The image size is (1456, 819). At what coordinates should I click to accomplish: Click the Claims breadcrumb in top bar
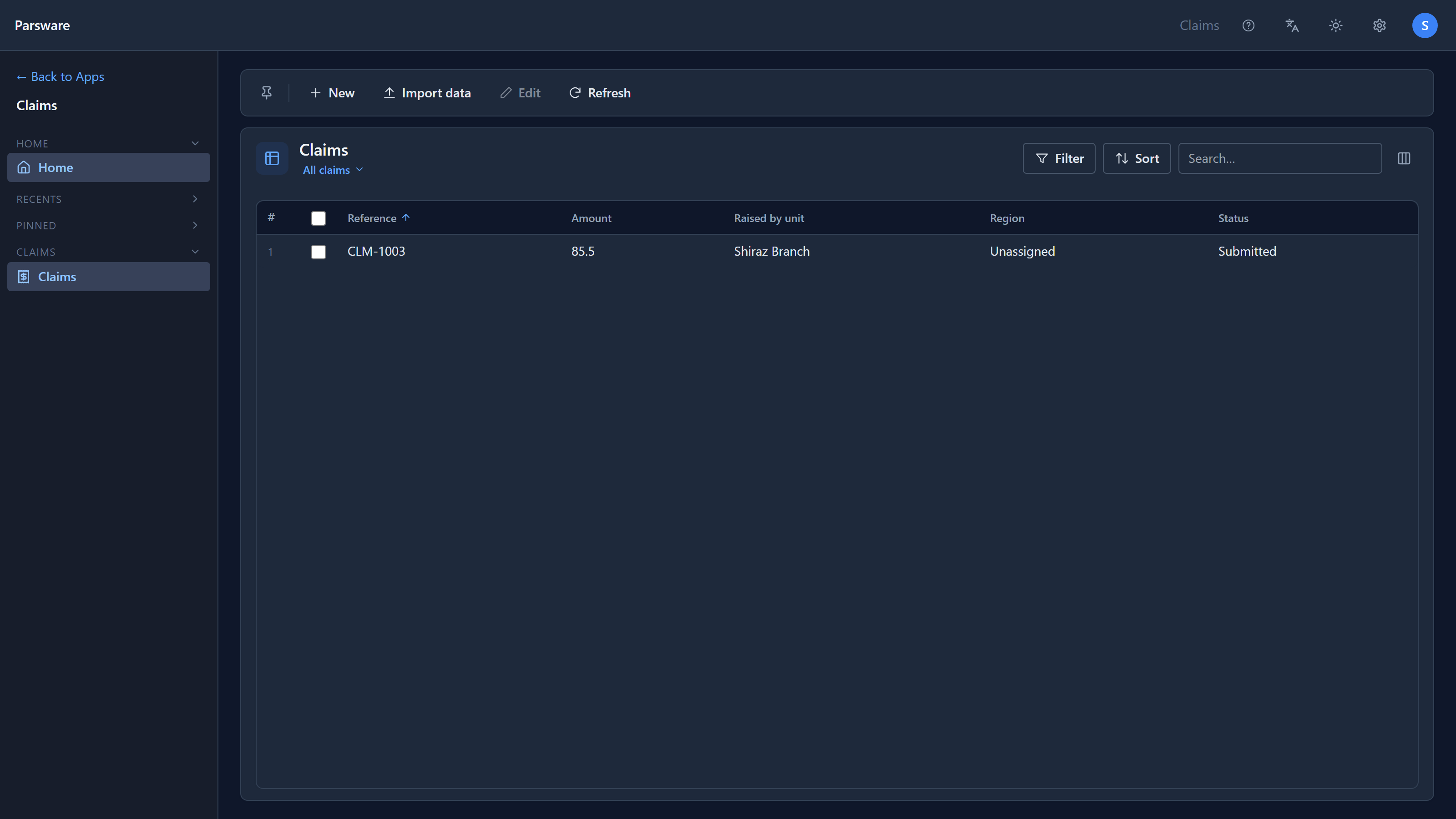pos(1199,25)
